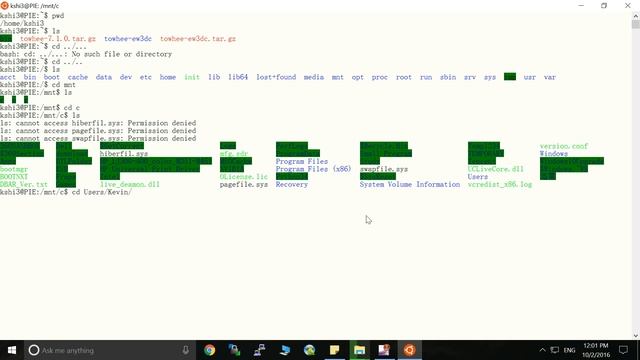Click the 'System Volume Information' entry

point(410,184)
